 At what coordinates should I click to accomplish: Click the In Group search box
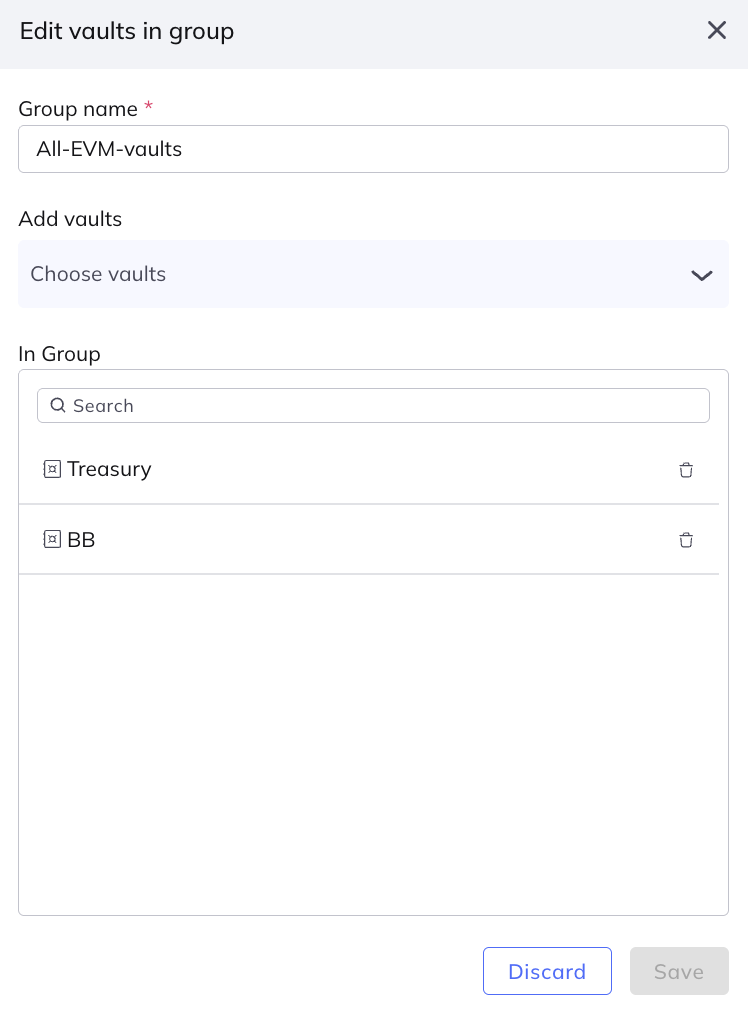click(385, 405)
